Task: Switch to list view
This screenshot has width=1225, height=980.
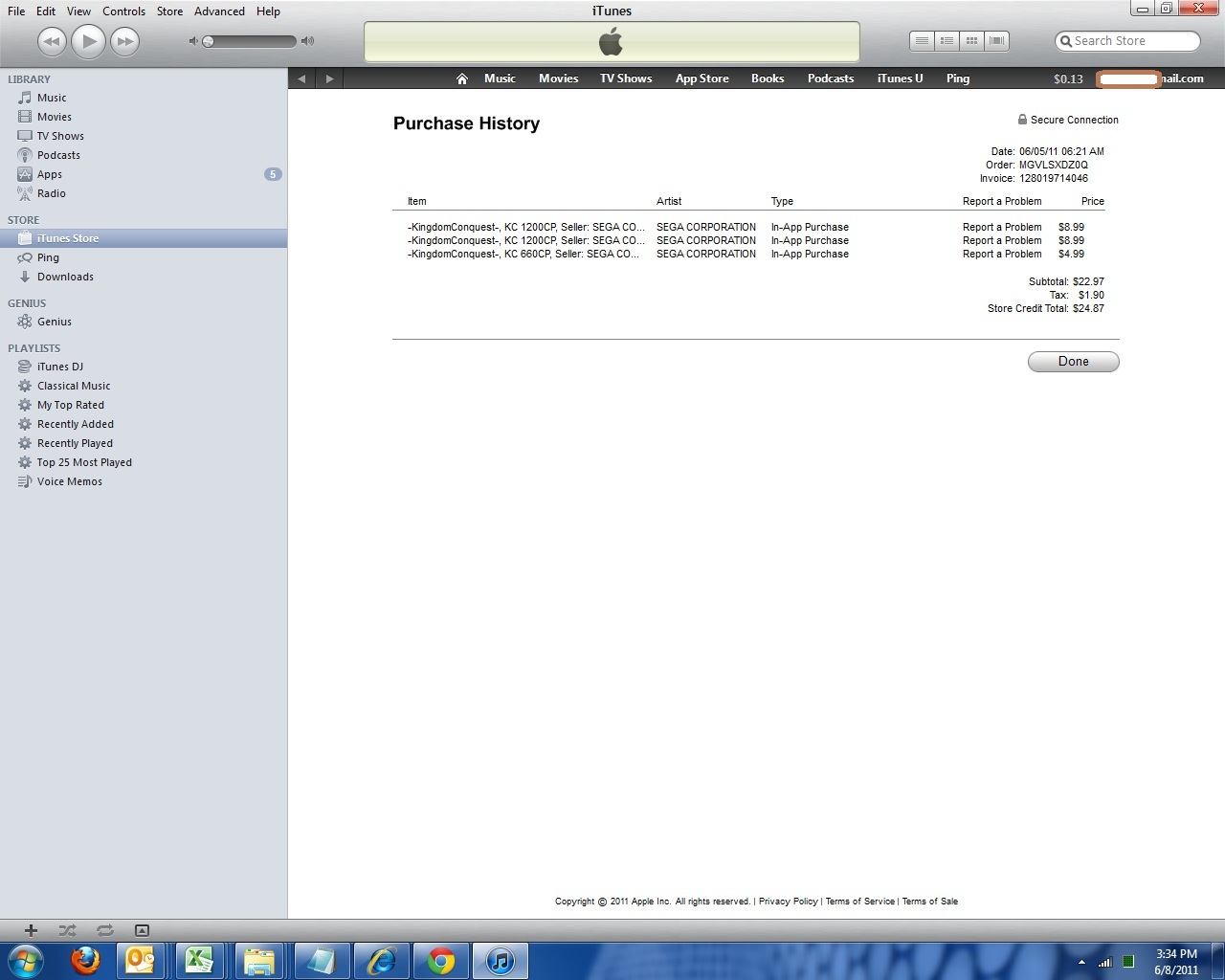Action: click(x=922, y=41)
